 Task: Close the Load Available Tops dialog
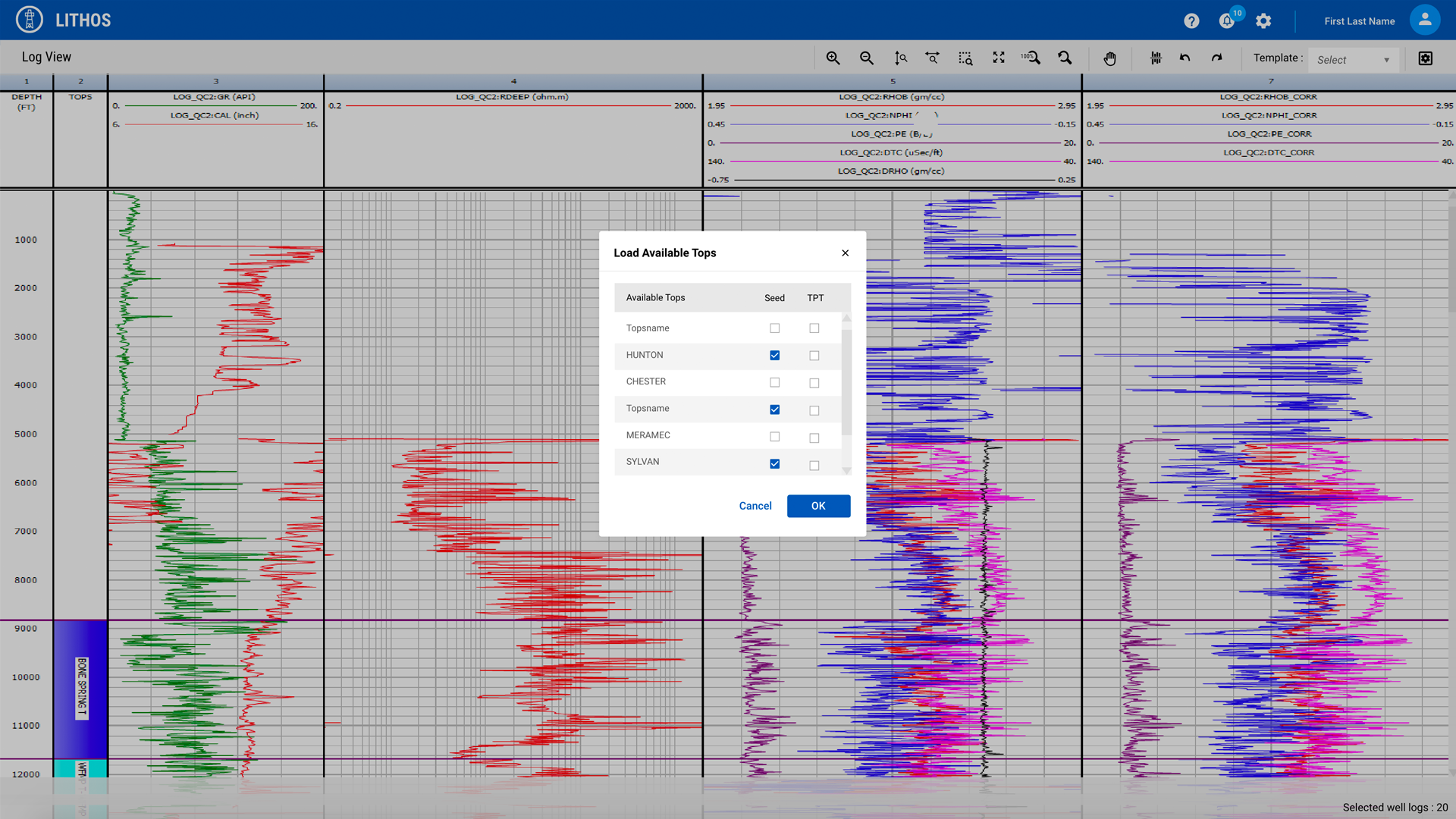coord(845,253)
